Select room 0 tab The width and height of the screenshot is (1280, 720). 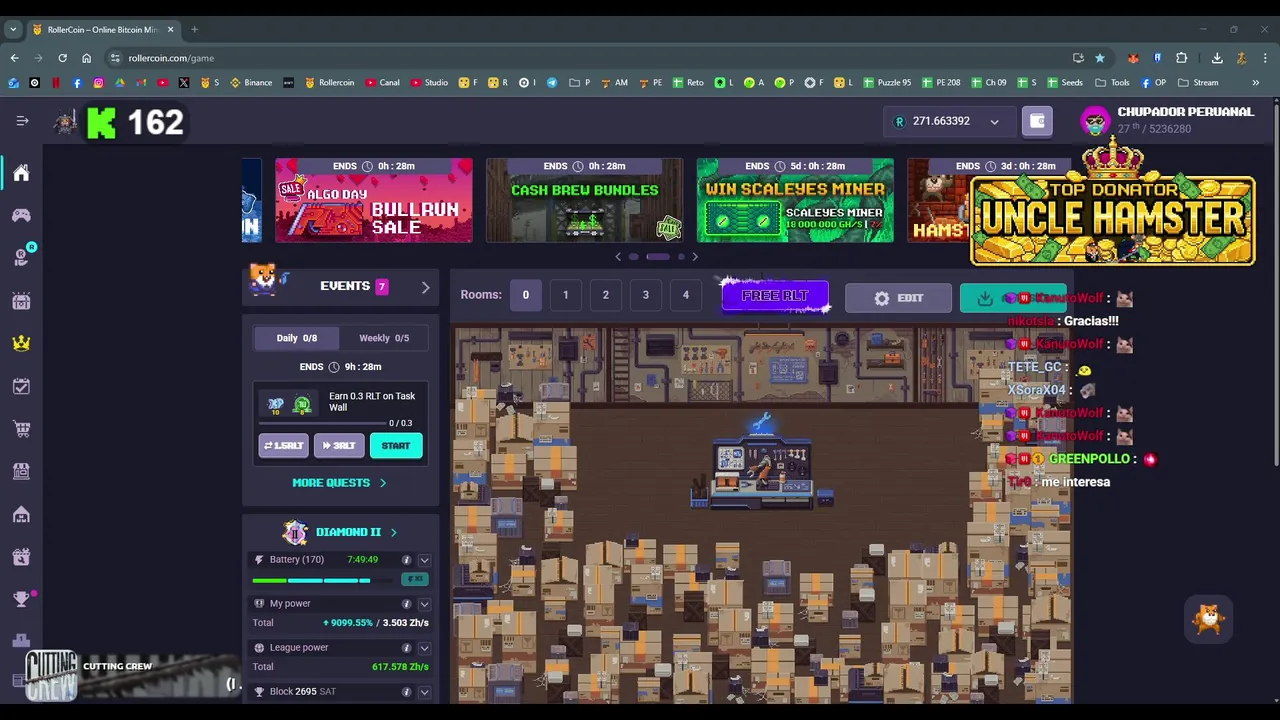[x=525, y=295]
